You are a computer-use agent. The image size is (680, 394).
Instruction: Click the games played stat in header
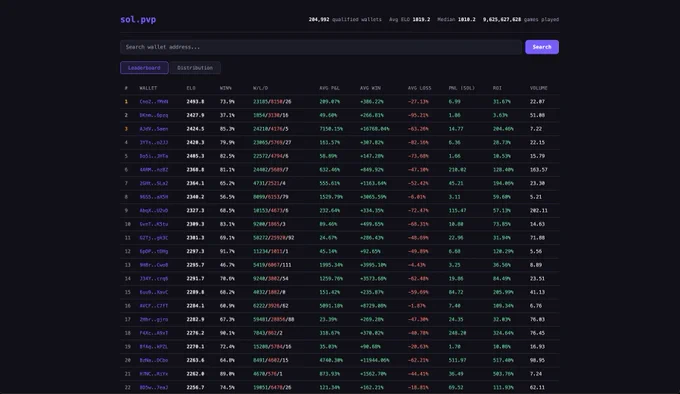[521, 20]
